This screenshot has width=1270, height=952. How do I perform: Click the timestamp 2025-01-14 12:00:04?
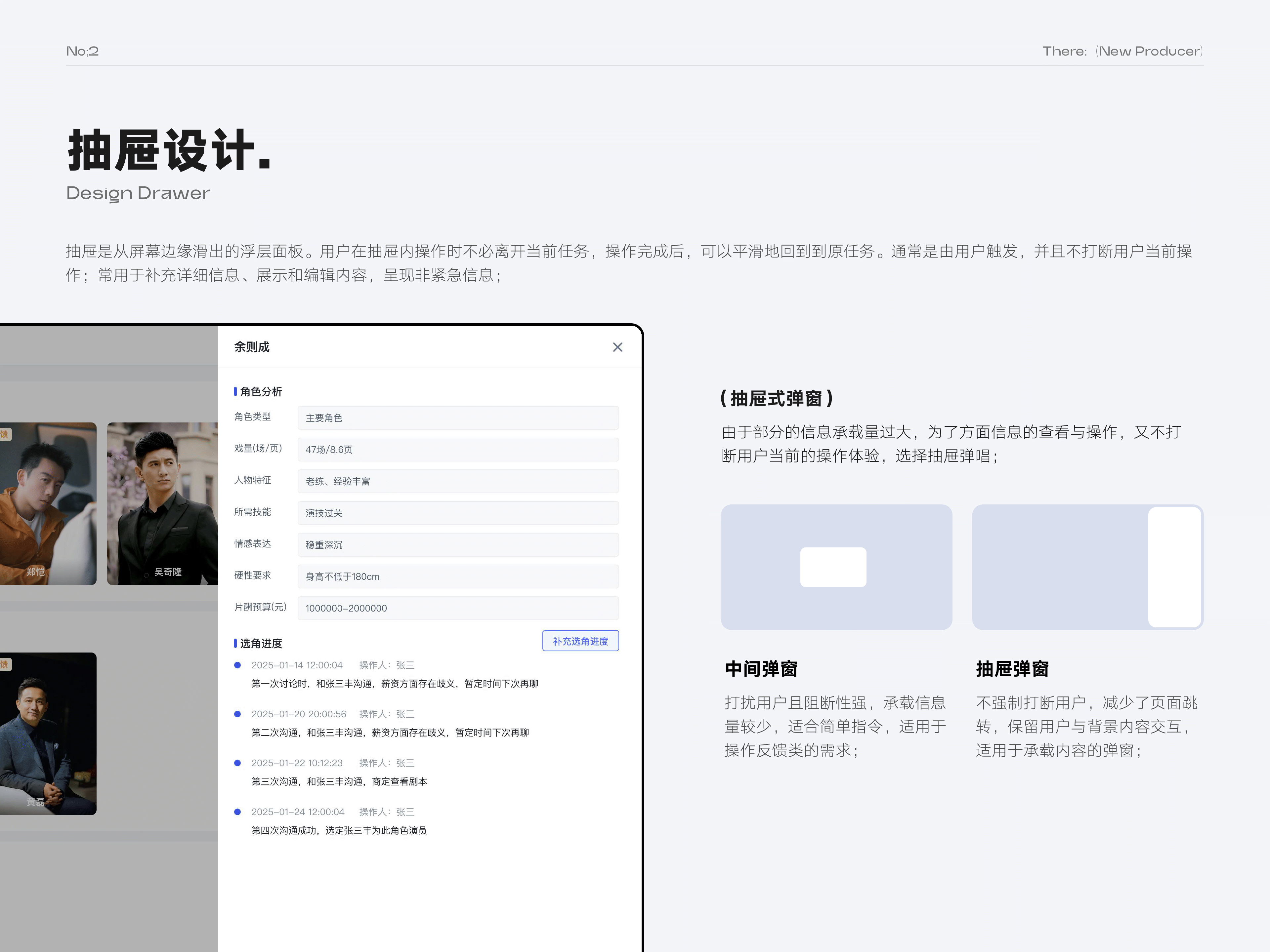click(297, 665)
